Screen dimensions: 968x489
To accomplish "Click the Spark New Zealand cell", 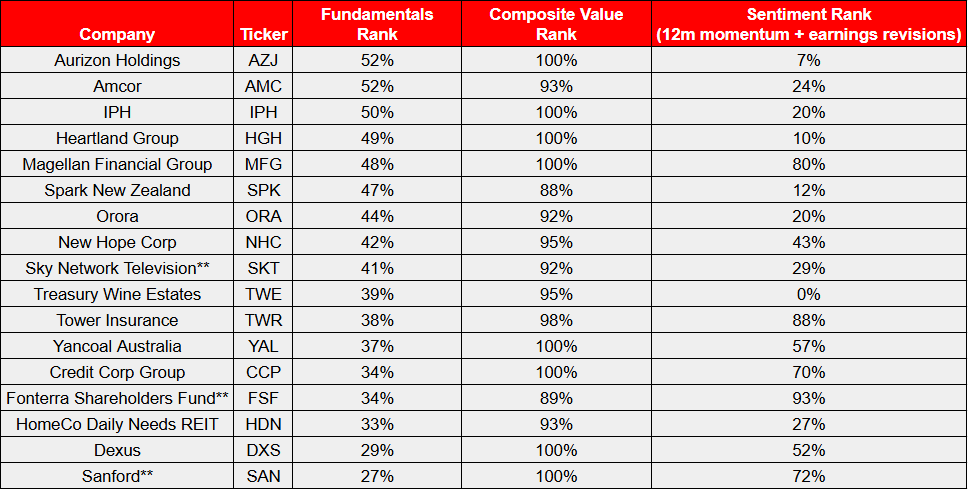I will 117,190.
